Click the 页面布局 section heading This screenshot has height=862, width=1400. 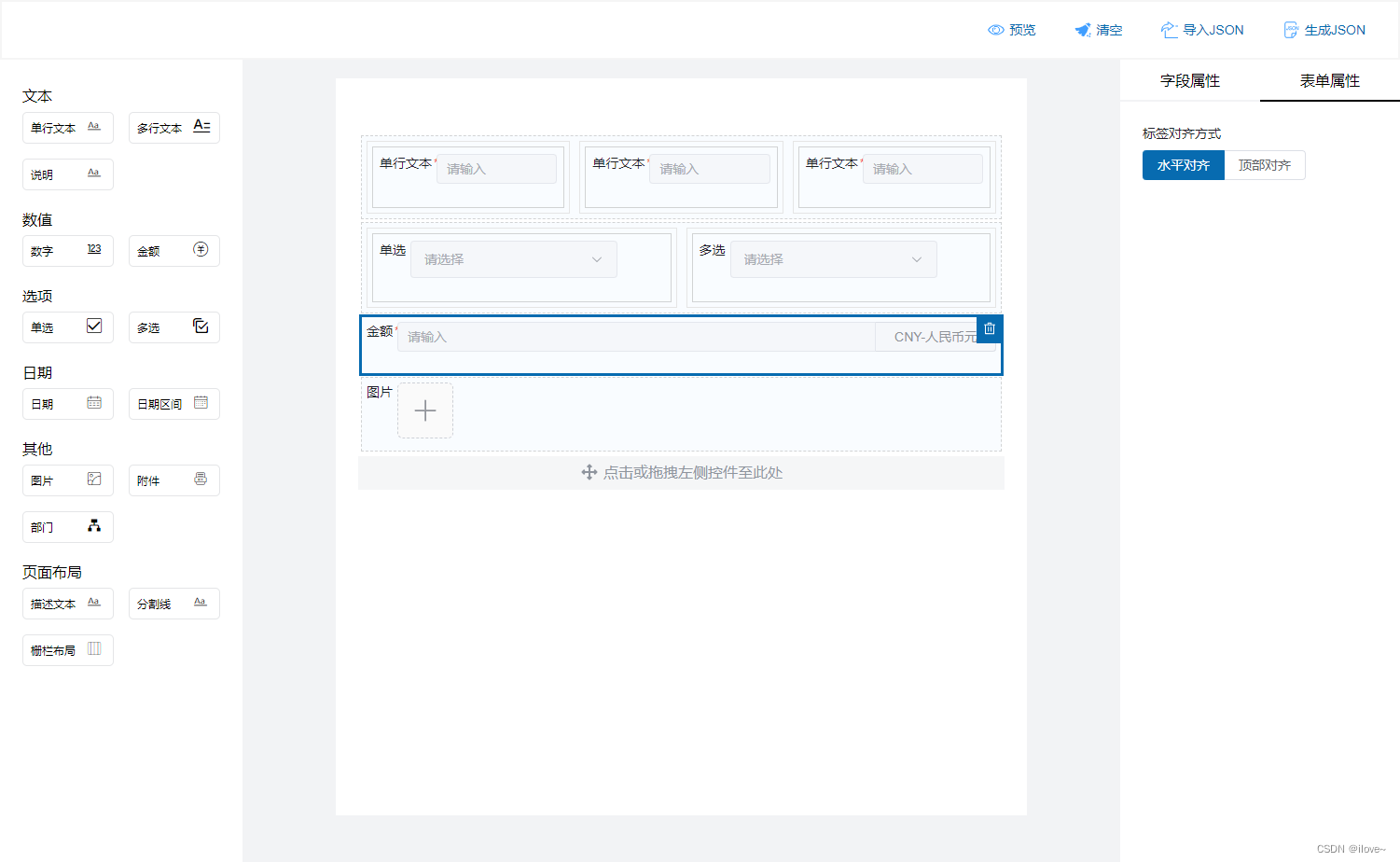pos(52,572)
